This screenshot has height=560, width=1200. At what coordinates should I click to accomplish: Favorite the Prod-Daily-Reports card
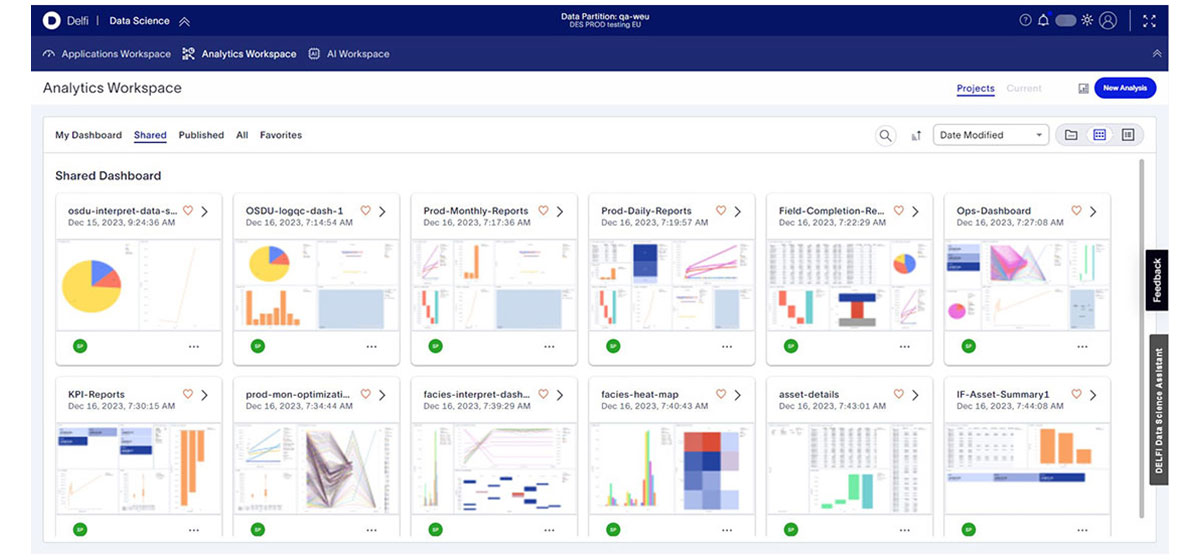tap(721, 211)
